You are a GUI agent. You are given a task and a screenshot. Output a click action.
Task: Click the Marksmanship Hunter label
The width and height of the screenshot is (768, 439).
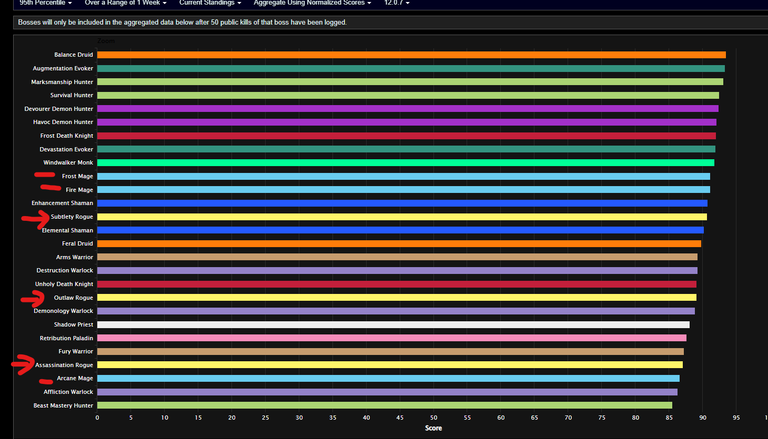tap(62, 82)
